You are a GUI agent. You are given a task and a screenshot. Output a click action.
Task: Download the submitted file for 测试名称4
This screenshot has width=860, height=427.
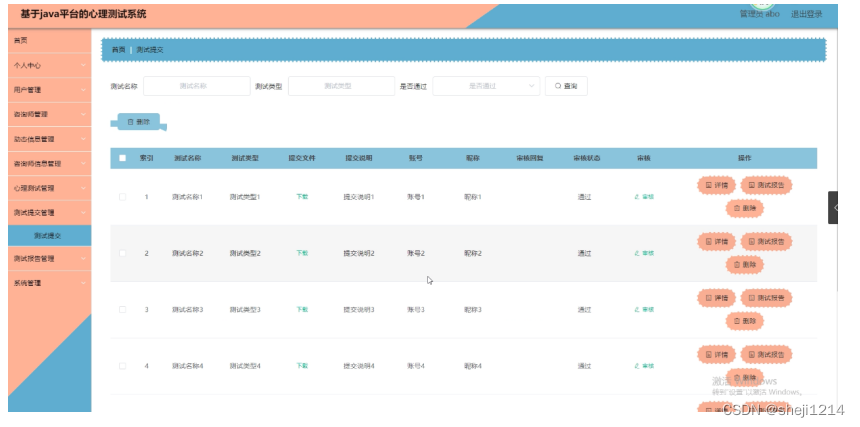[302, 366]
